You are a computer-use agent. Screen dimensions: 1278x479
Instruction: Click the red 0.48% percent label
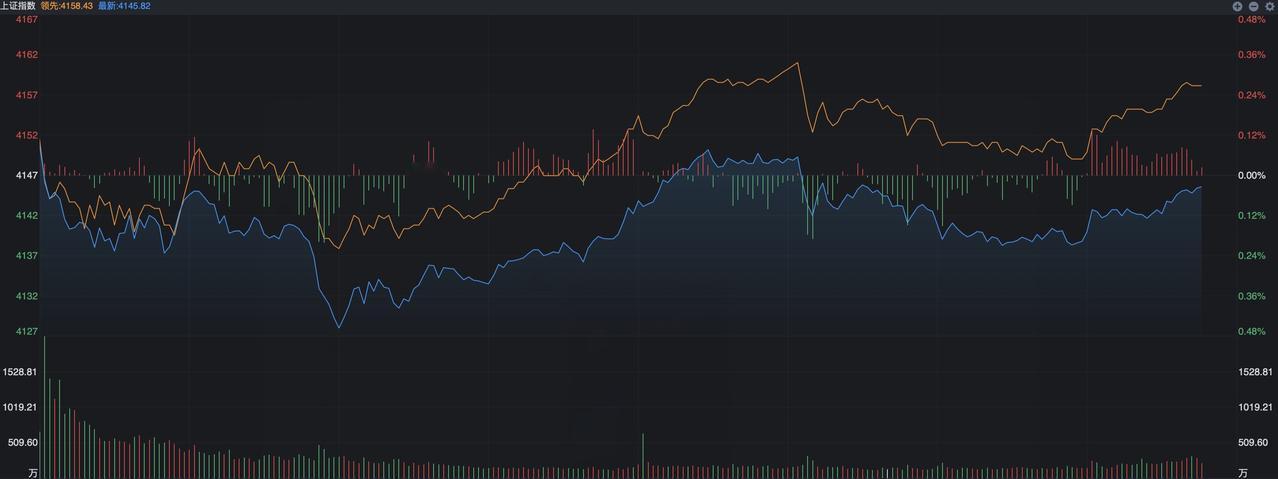point(1252,19)
